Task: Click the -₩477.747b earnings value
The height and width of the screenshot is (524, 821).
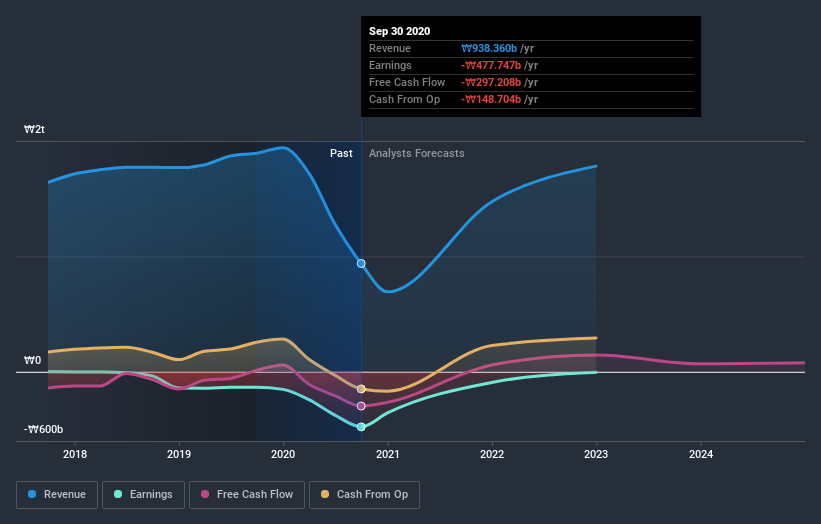Action: 491,65
